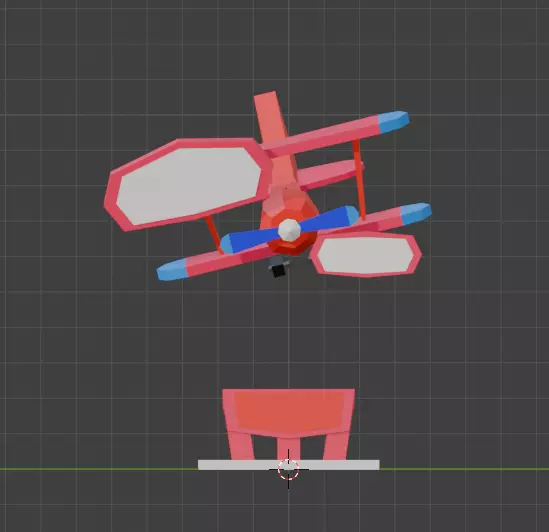The image size is (549, 532).
Task: Click the 3D cursor at the origin
Action: [x=288, y=469]
